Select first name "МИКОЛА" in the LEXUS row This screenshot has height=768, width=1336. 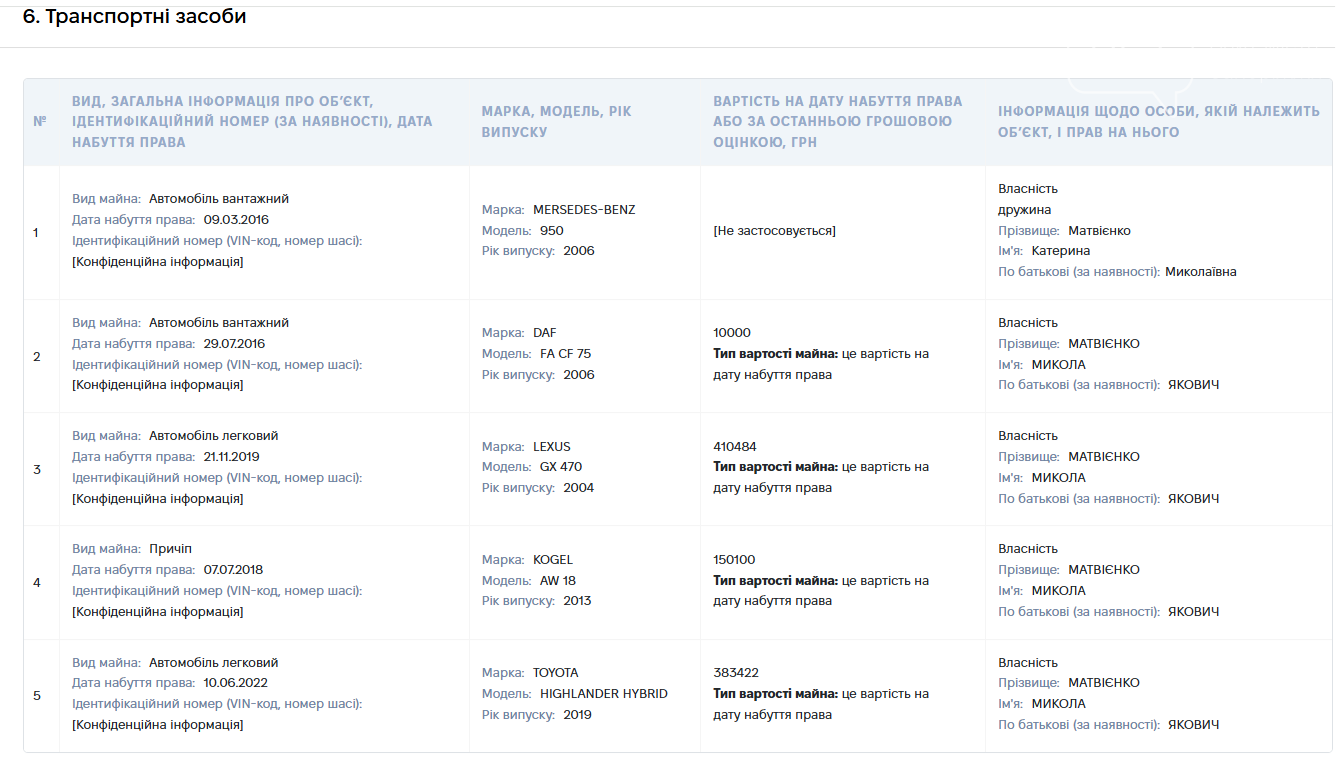(1058, 477)
